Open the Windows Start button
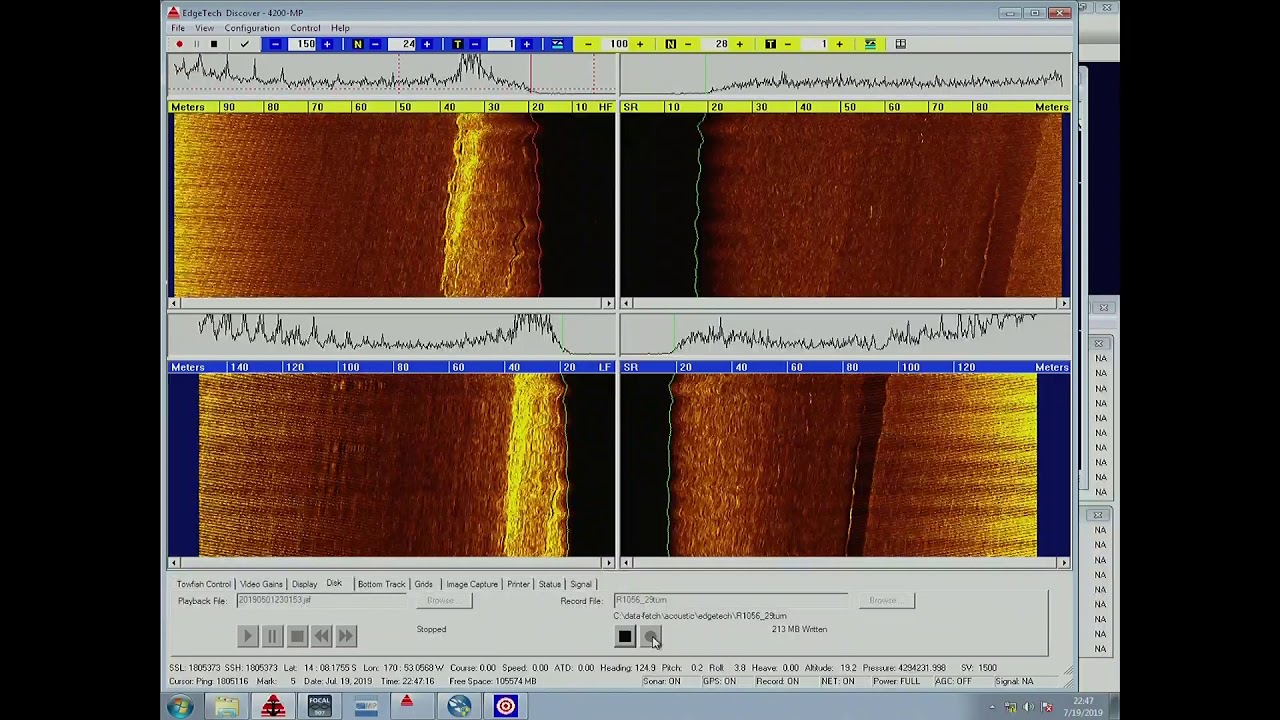Image resolution: width=1280 pixels, height=720 pixels. point(180,707)
